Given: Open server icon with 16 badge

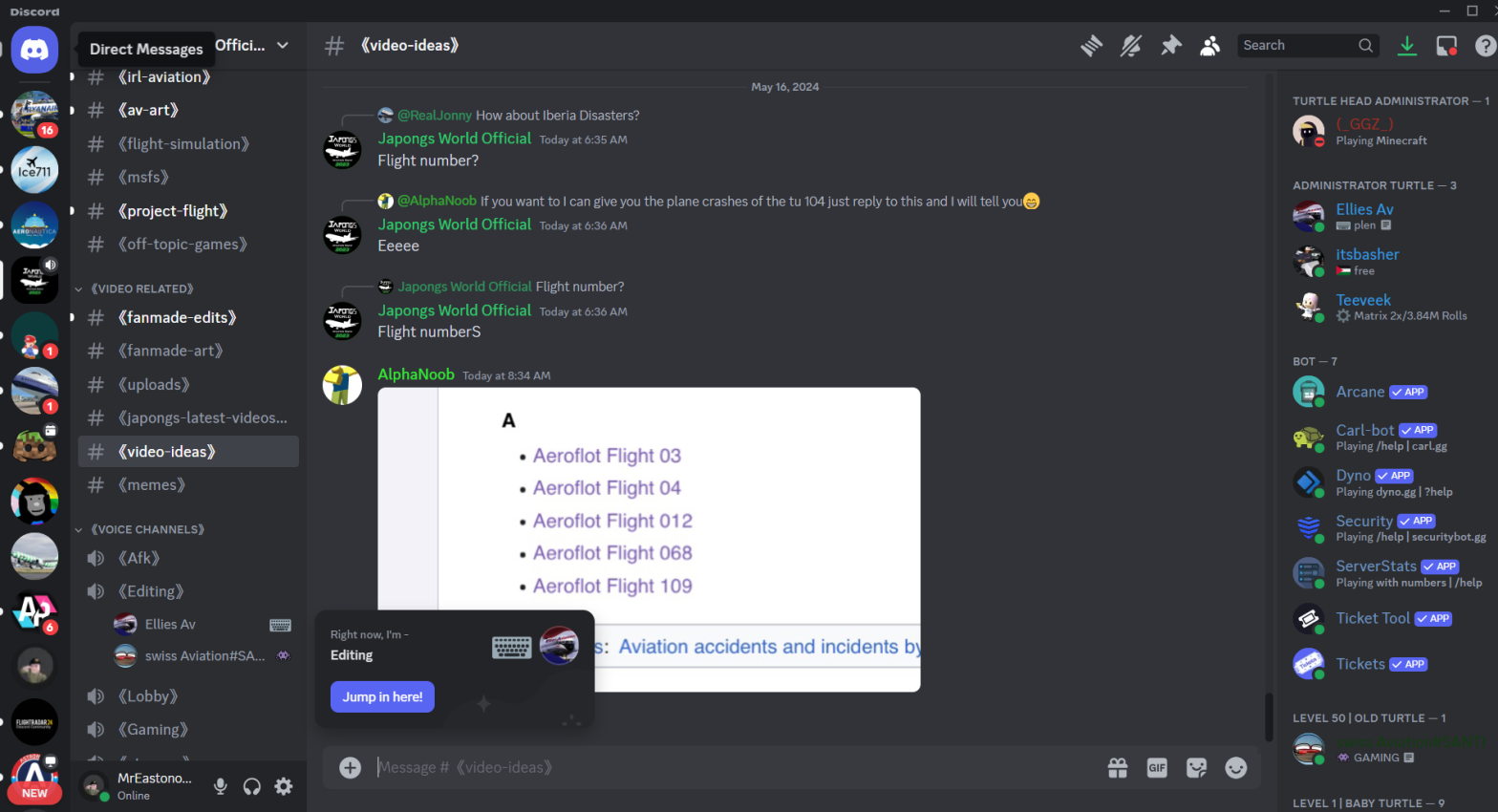Looking at the screenshot, I should click(35, 115).
